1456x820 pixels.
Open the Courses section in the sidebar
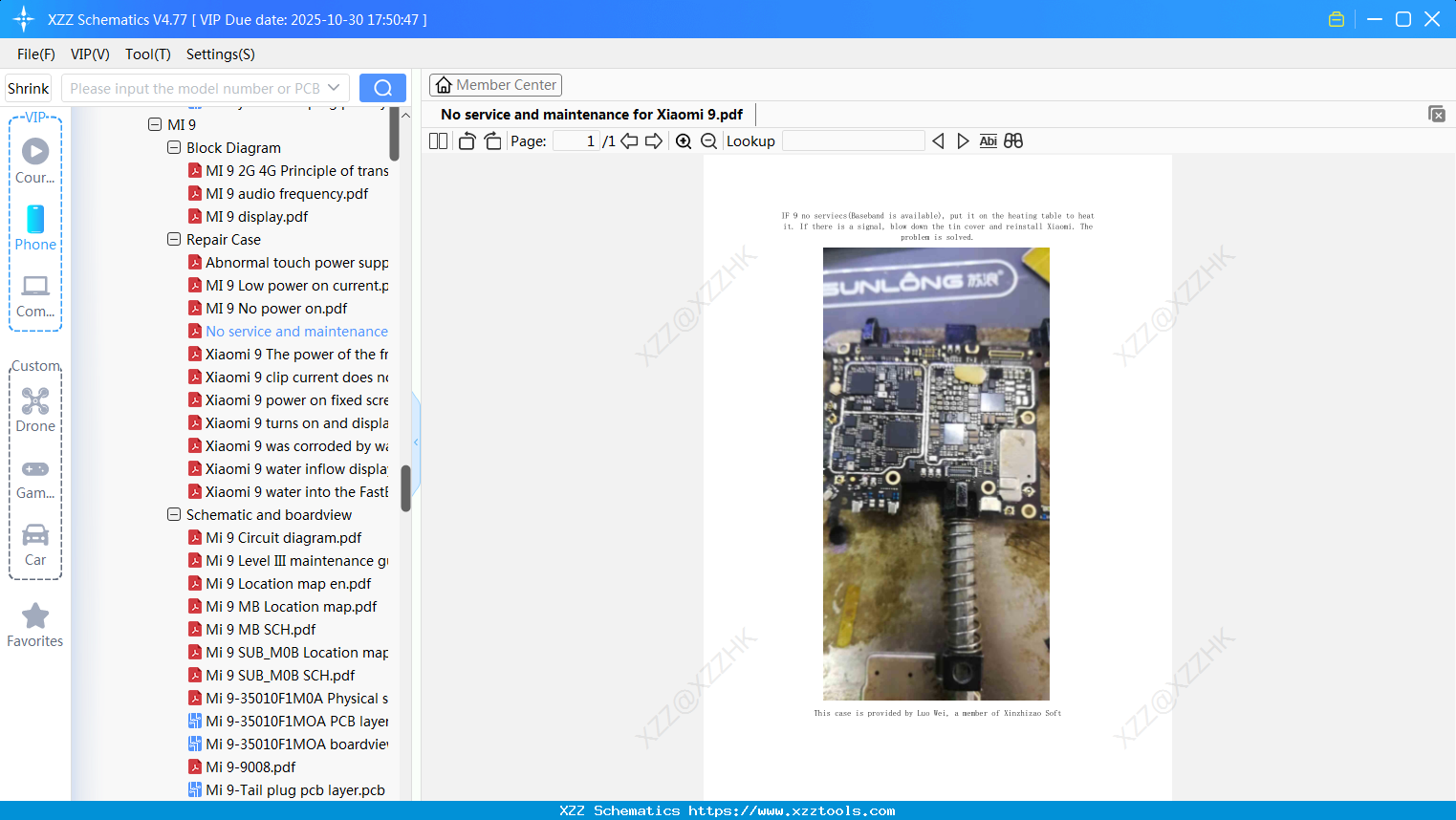pyautogui.click(x=35, y=161)
